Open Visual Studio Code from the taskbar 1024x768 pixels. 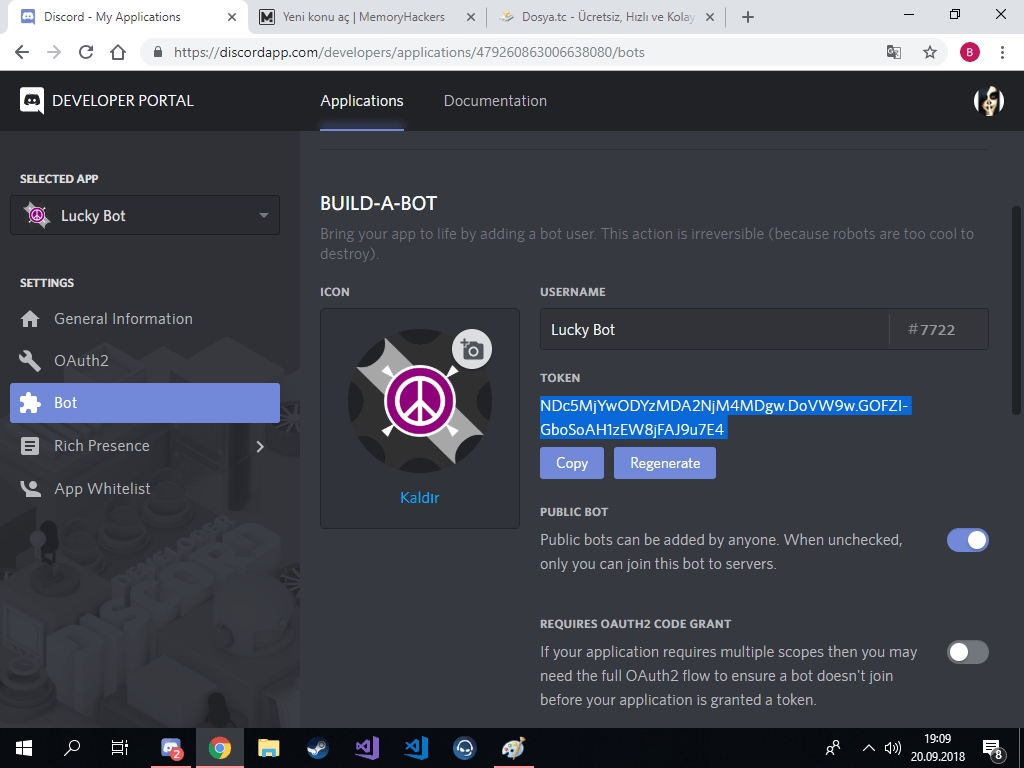416,748
